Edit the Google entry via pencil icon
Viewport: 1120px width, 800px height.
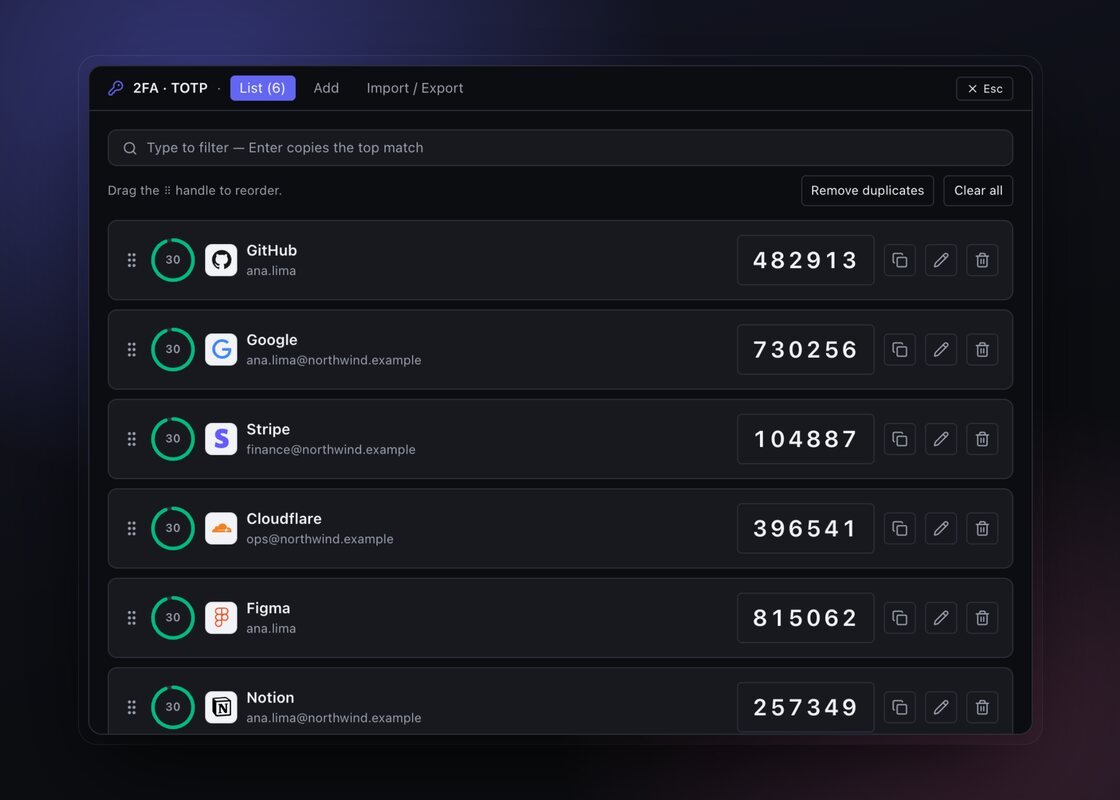tap(941, 349)
